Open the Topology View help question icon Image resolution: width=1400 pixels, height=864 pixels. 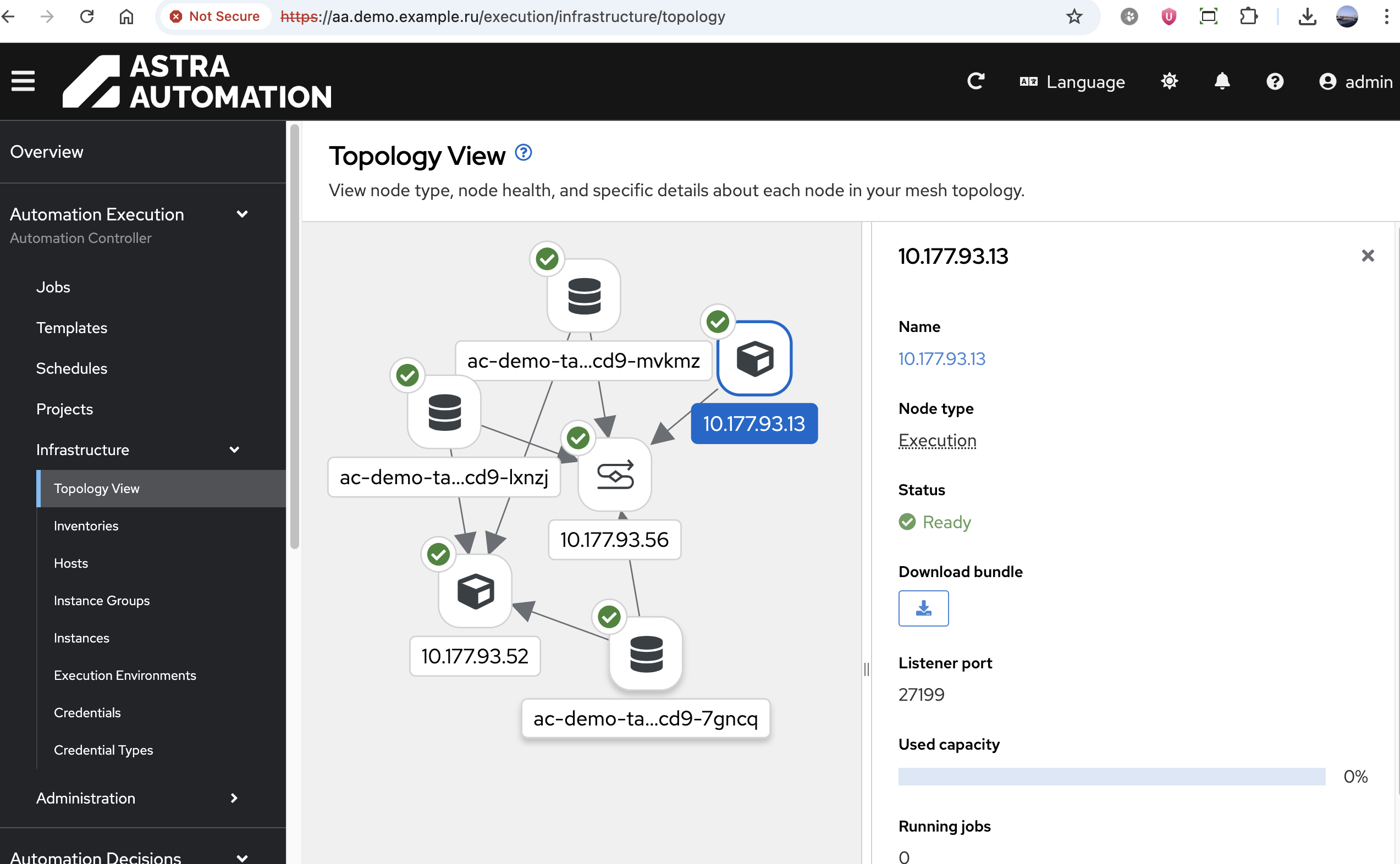pos(523,153)
